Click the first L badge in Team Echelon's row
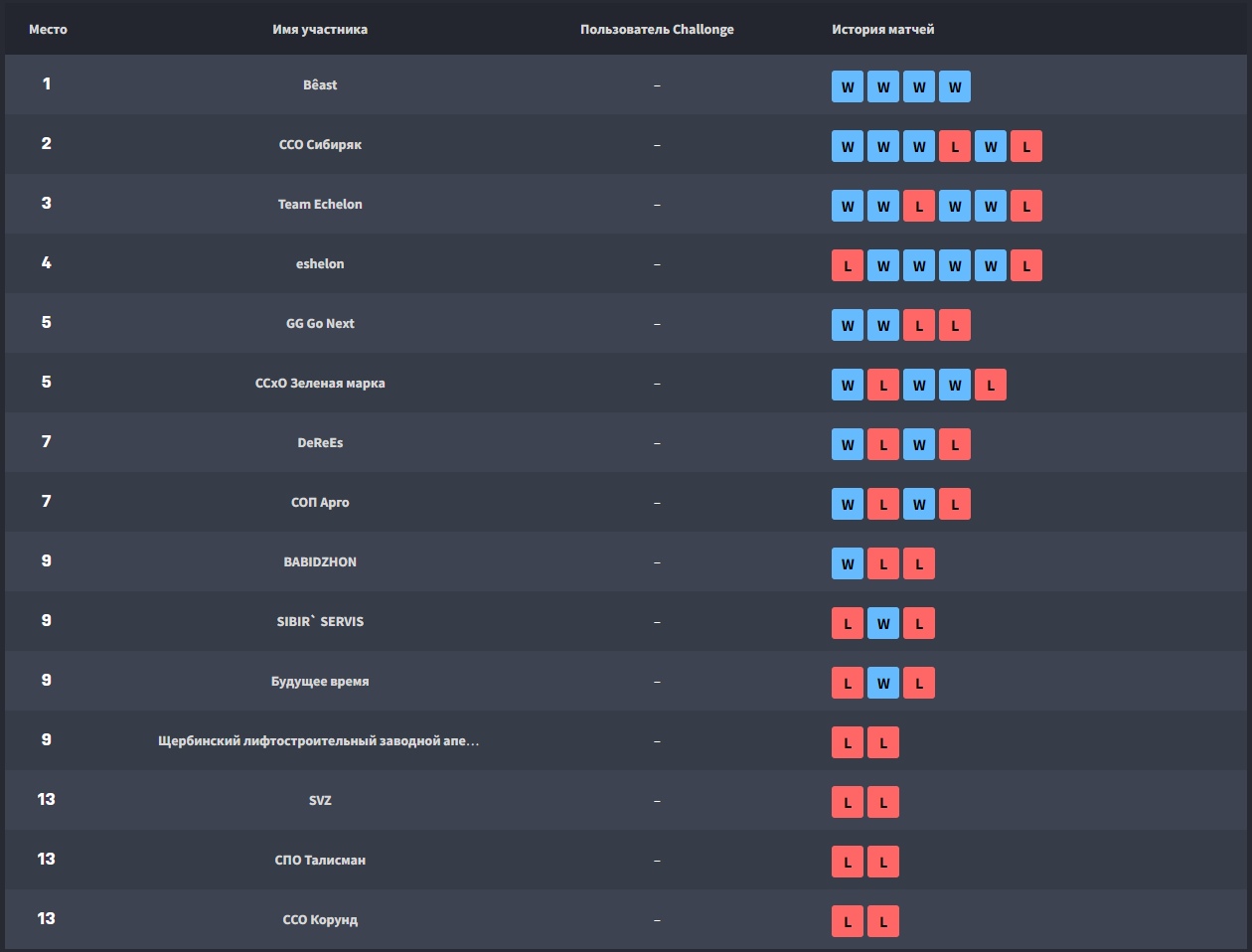 pyautogui.click(x=919, y=206)
